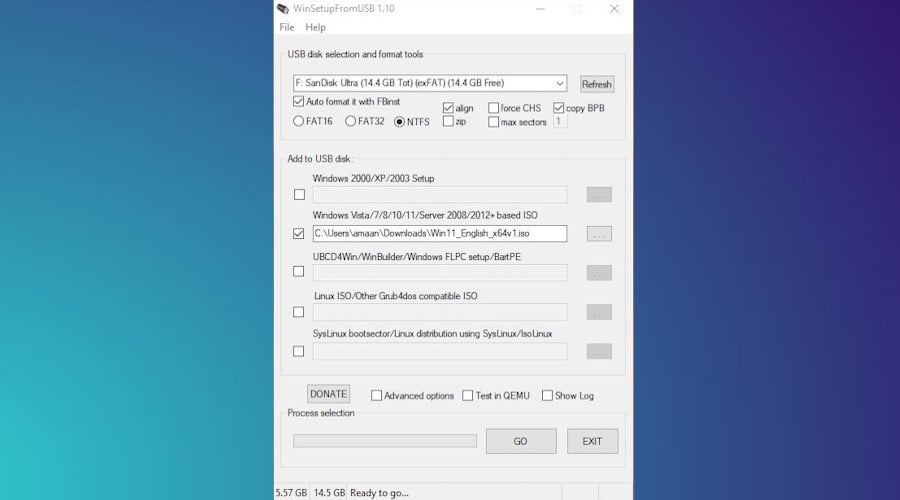Screen dimensions: 900x500
Task: Click the Process selection progress bar
Action: [385, 441]
